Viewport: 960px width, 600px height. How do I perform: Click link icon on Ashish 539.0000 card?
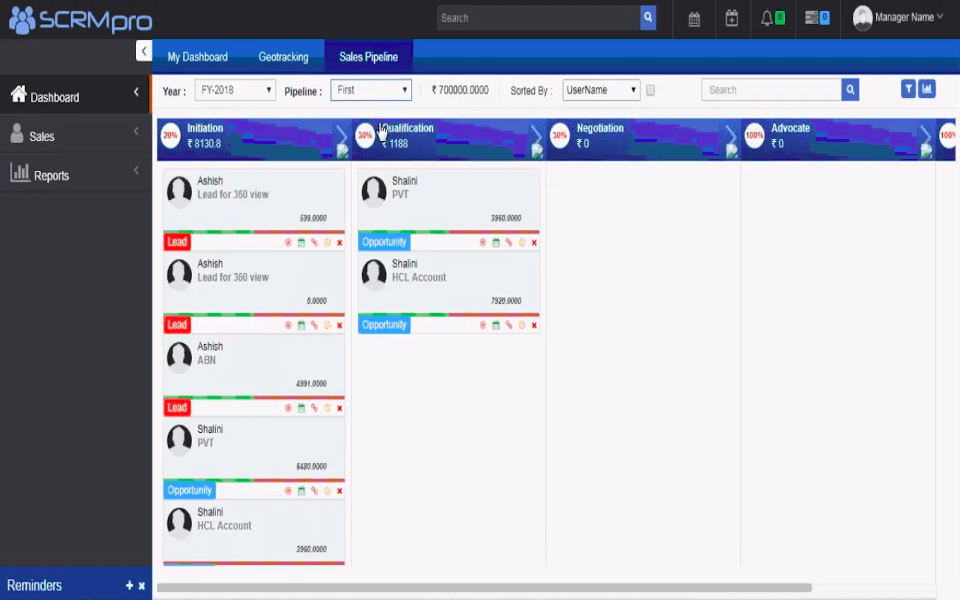314,242
